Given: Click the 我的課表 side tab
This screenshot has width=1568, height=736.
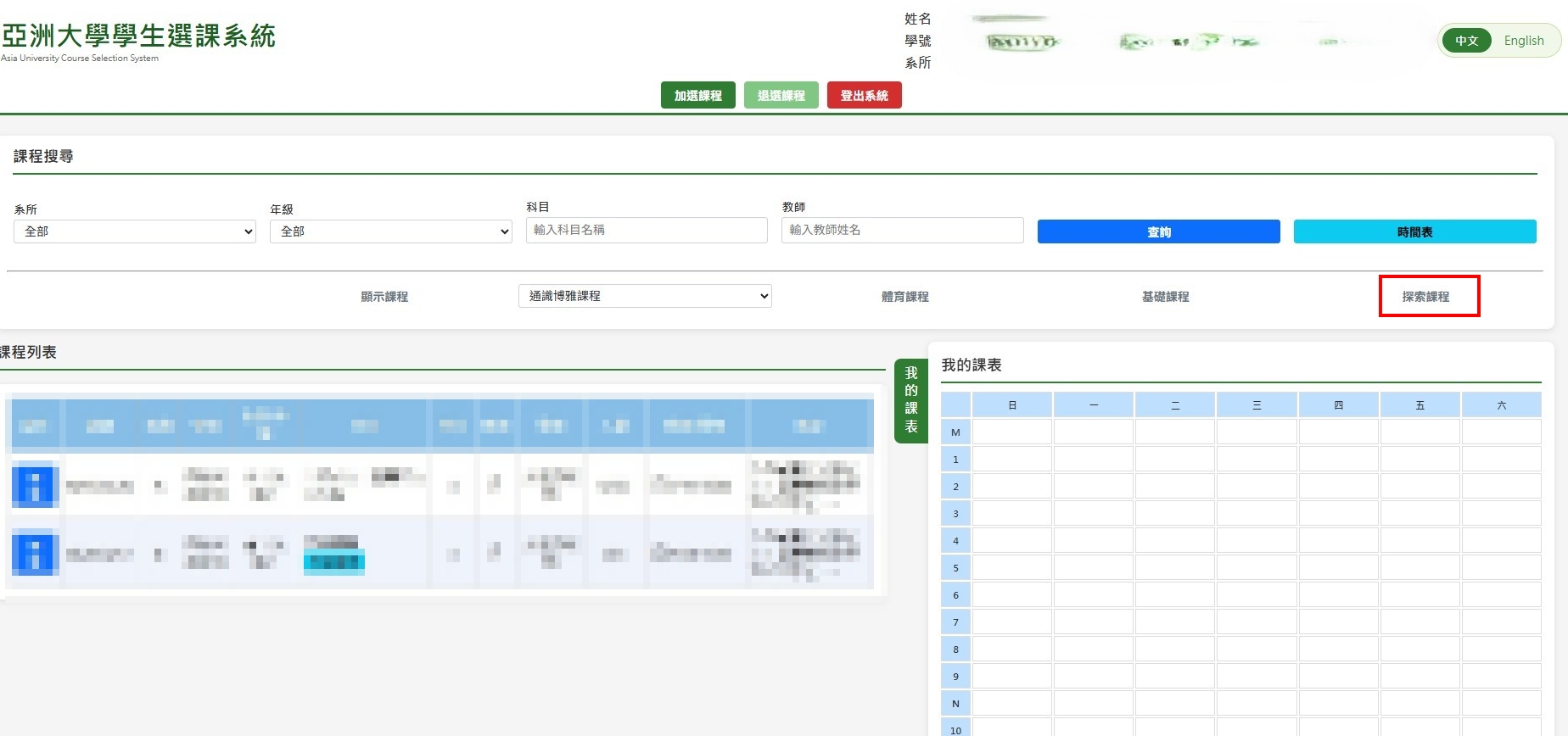Looking at the screenshot, I should pos(910,400).
